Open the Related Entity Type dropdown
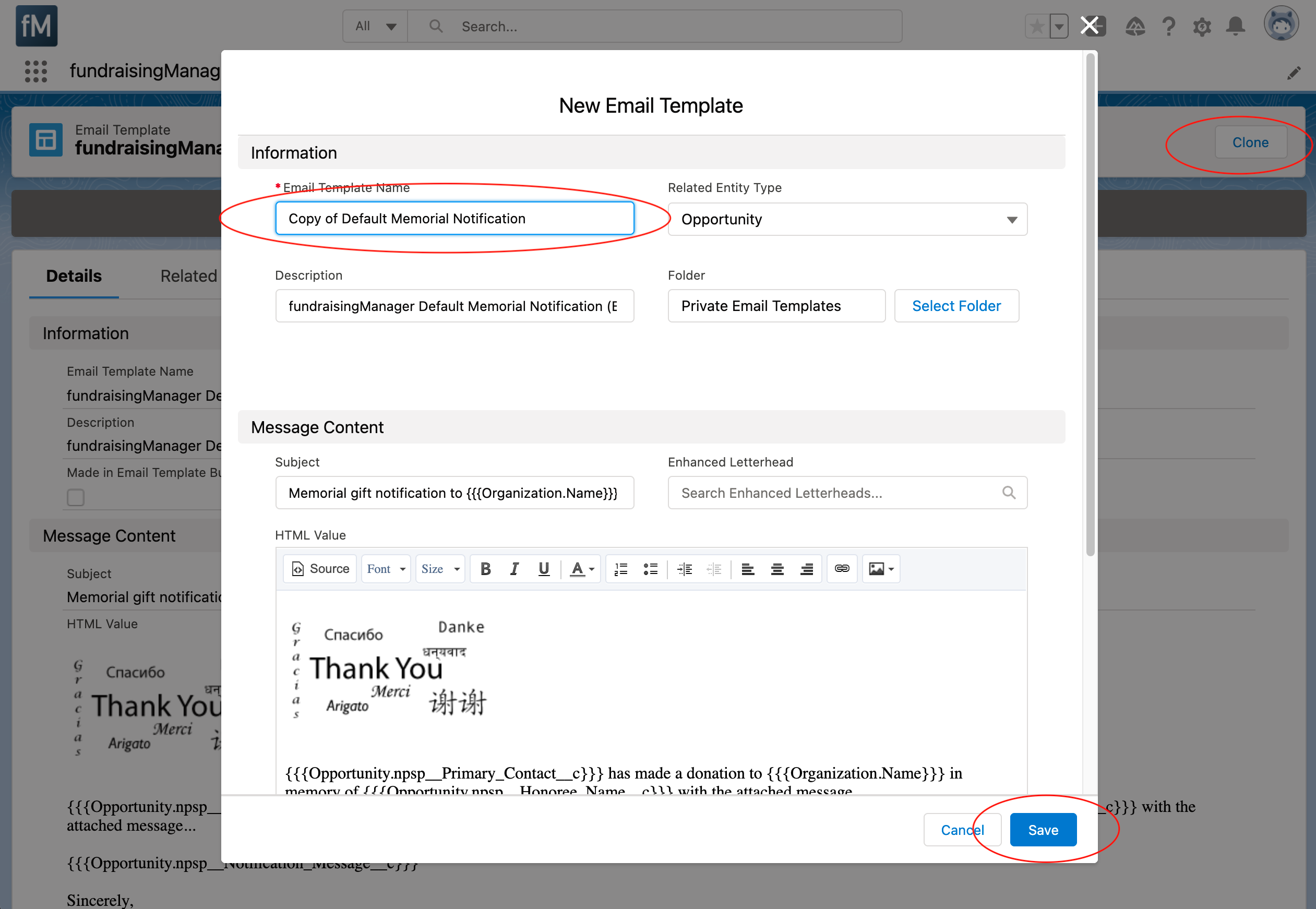This screenshot has width=1316, height=909. point(847,219)
